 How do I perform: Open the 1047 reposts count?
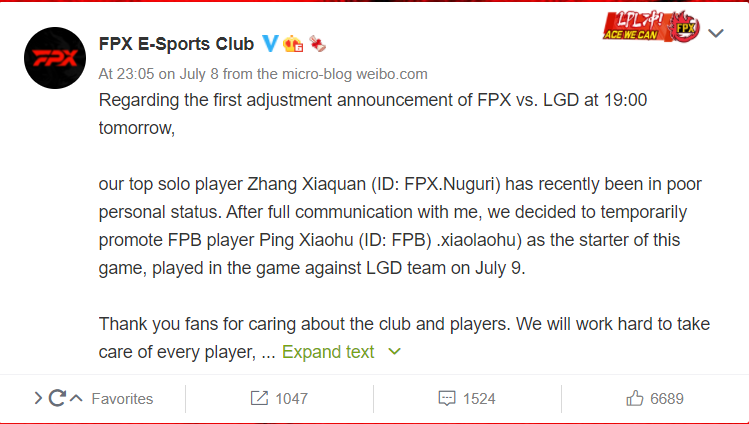tap(291, 399)
